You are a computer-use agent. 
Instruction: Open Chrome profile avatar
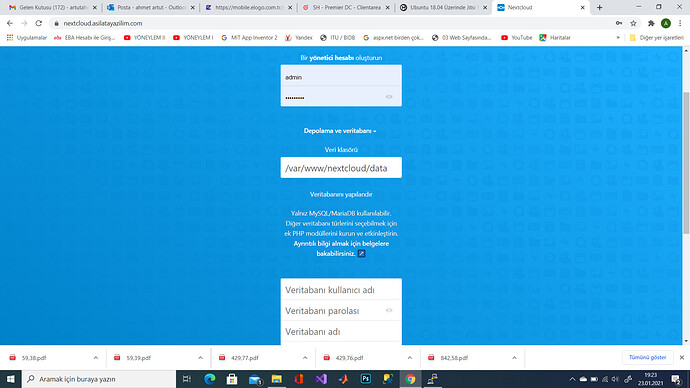click(666, 23)
